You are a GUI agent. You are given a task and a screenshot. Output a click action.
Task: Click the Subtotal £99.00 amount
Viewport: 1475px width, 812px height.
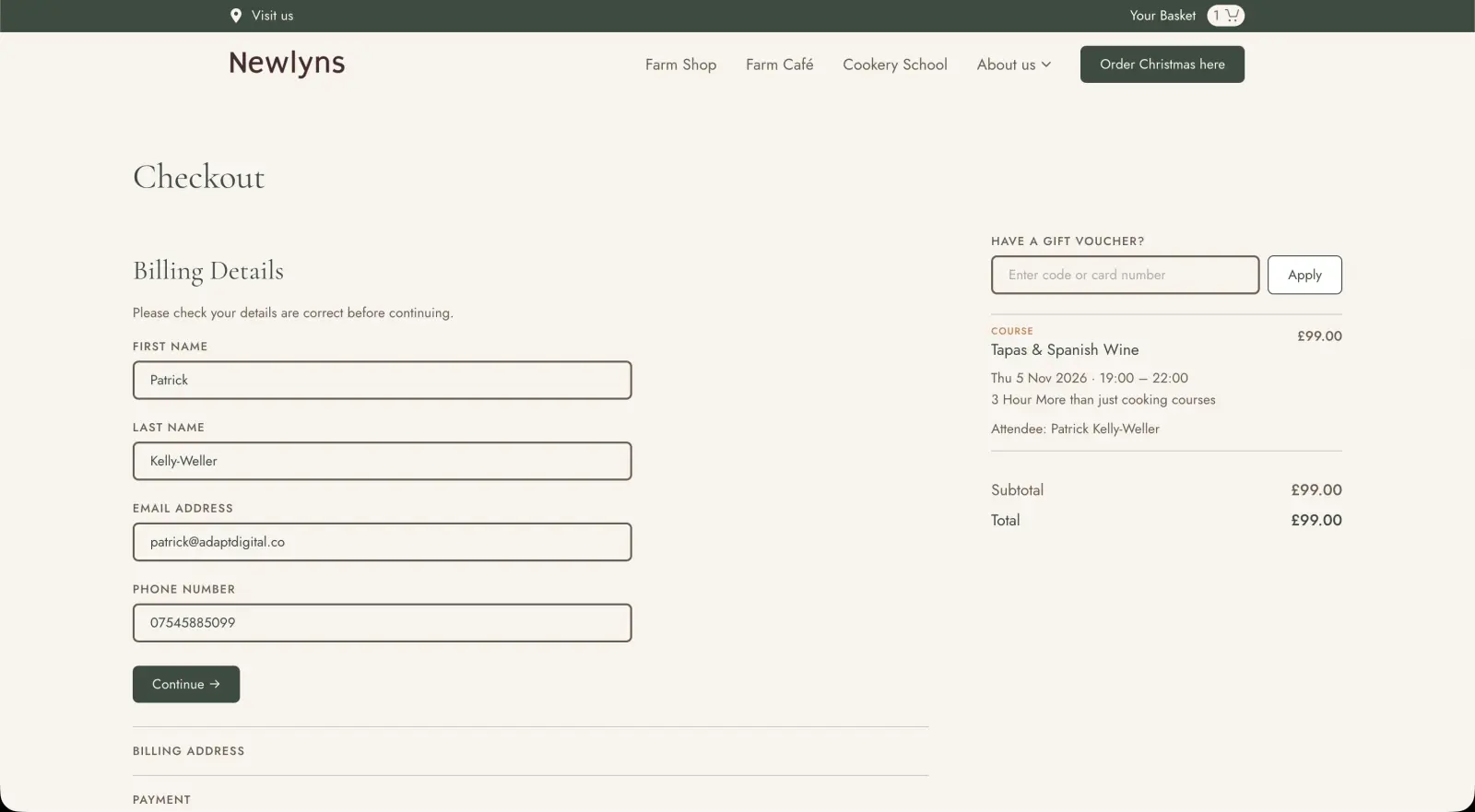(x=1316, y=490)
